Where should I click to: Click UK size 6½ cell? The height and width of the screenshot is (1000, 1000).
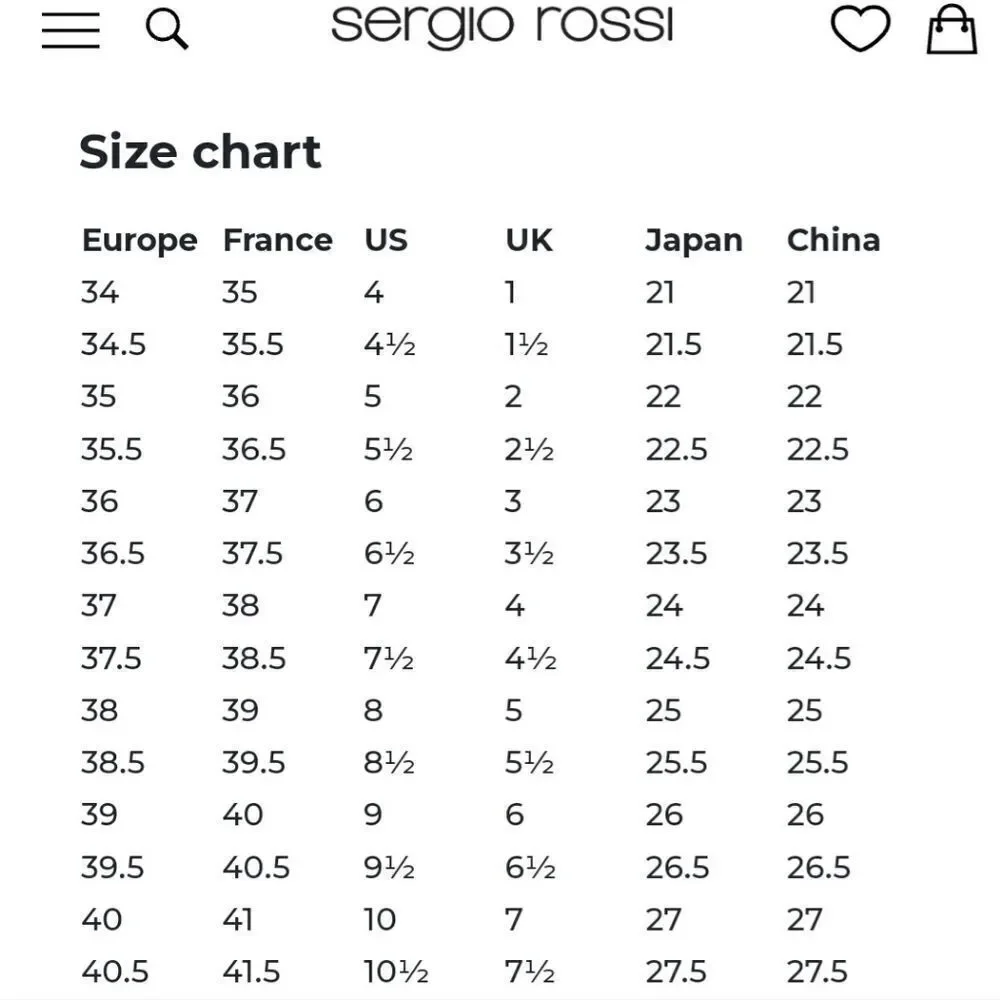click(530, 867)
